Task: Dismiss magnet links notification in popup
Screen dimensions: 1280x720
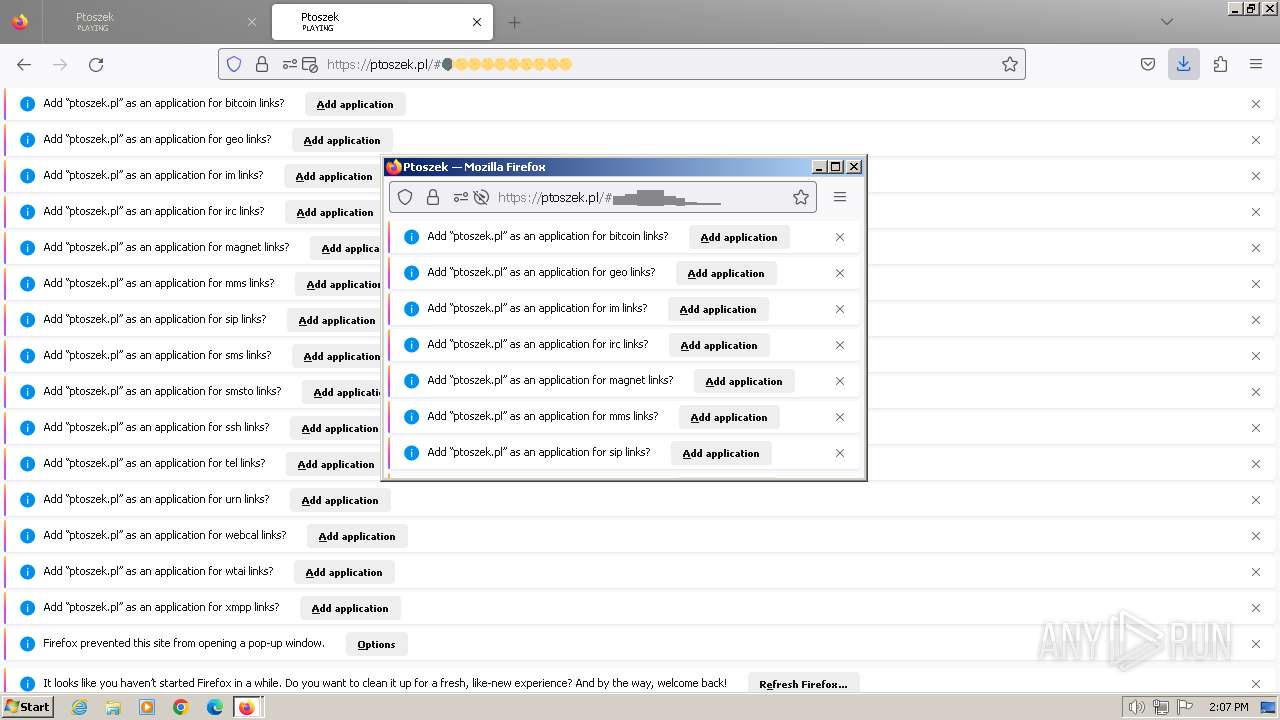Action: coord(840,381)
